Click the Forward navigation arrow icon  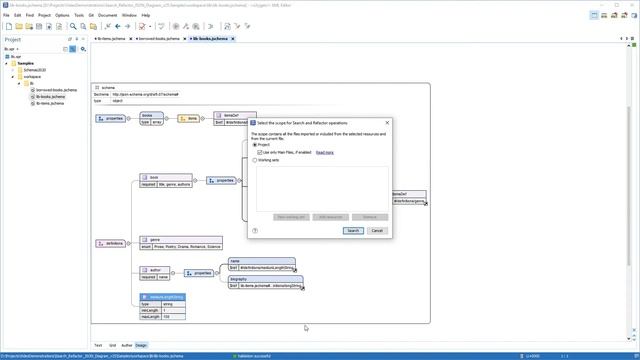click(x=127, y=26)
